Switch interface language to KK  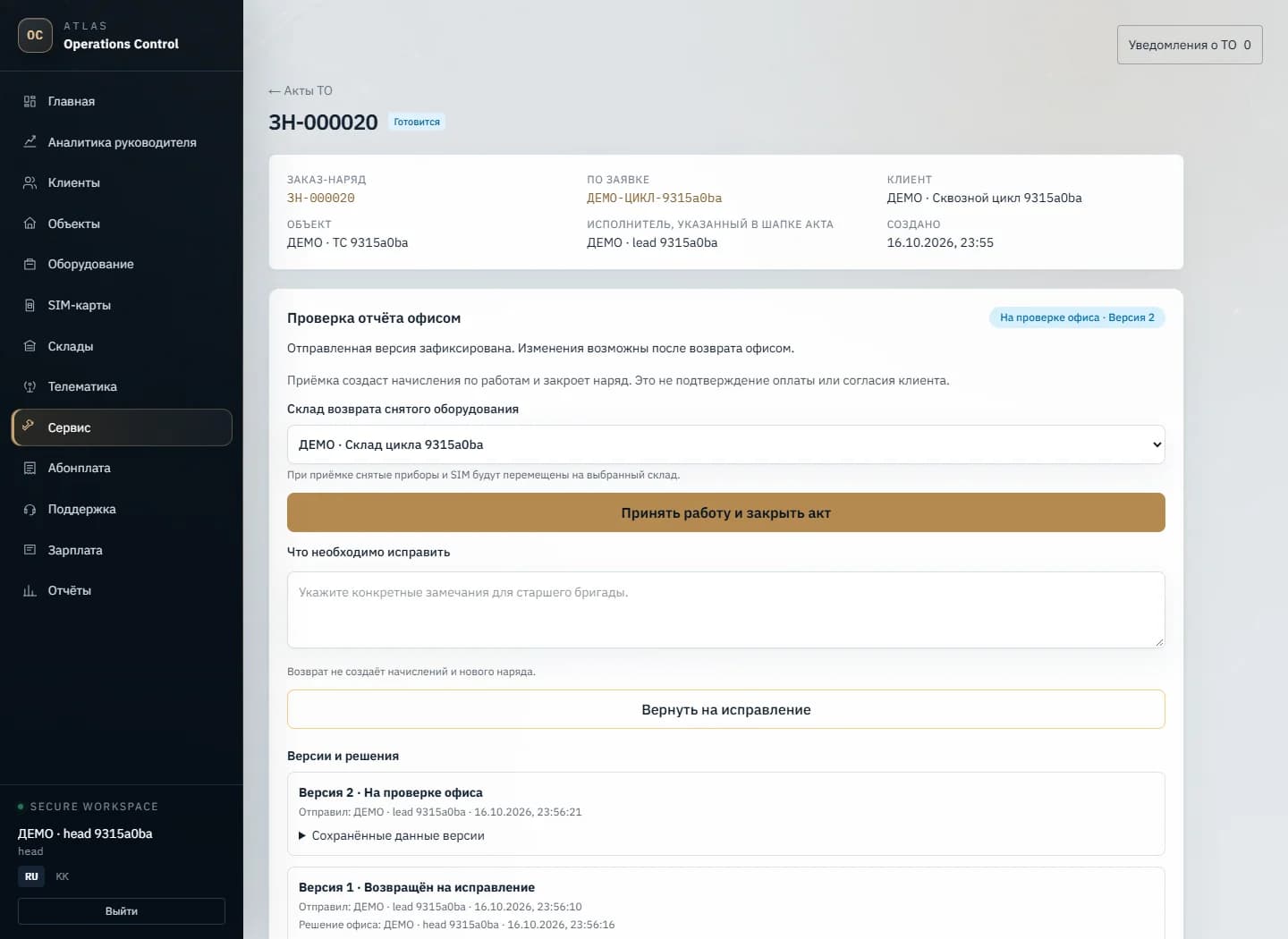pyautogui.click(x=63, y=876)
